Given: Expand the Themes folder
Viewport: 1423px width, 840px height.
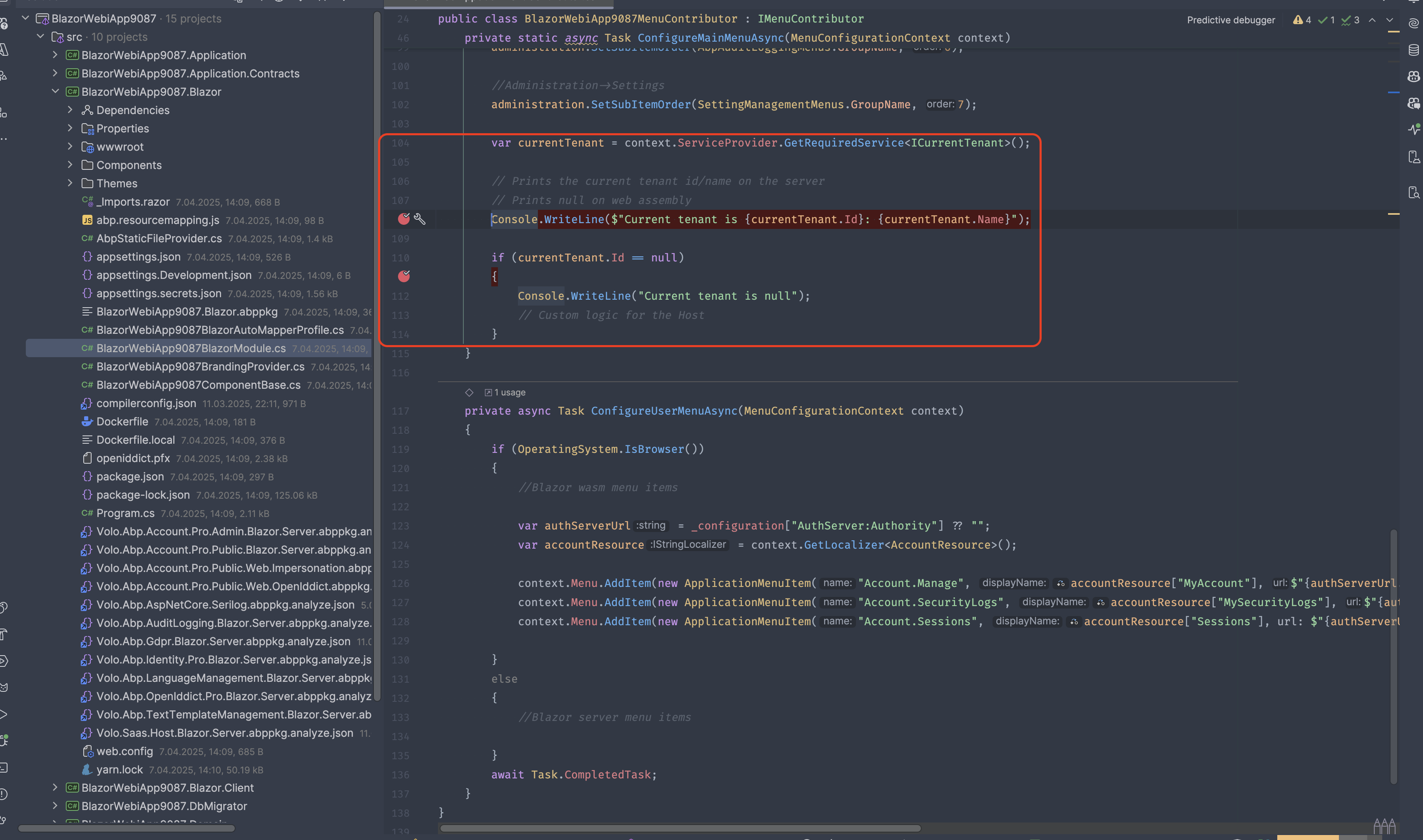Looking at the screenshot, I should click(70, 183).
